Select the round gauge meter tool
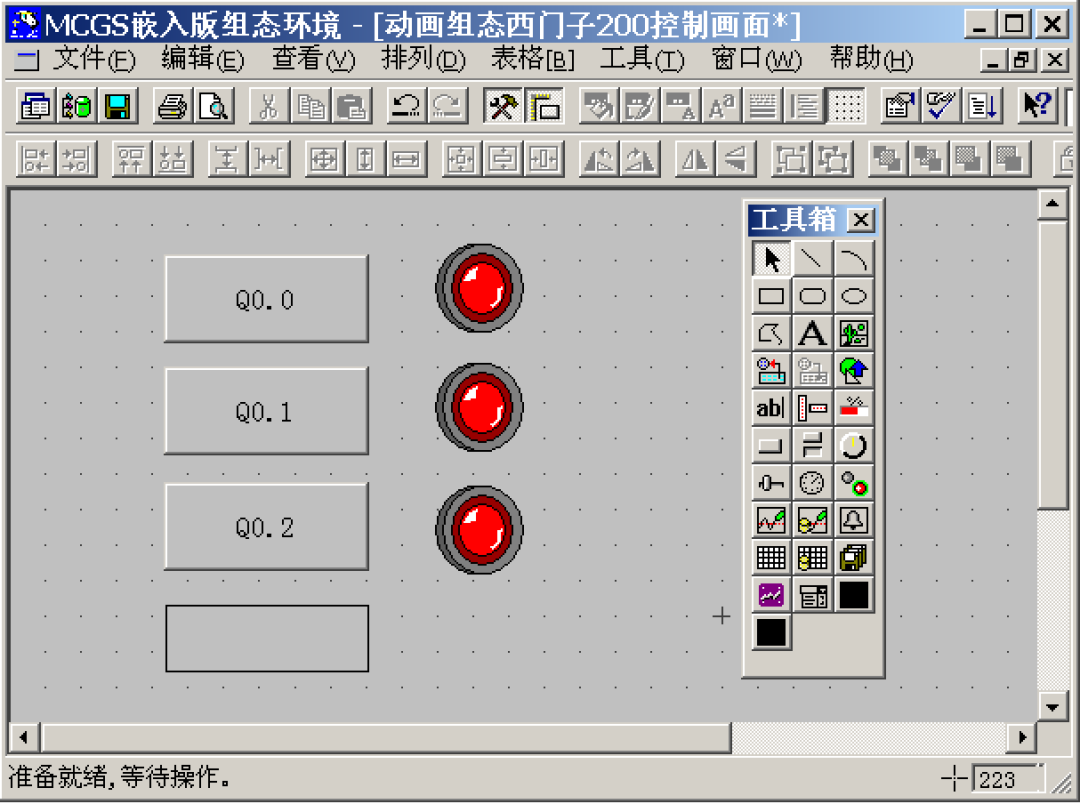The height and width of the screenshot is (804, 1080). tap(813, 482)
